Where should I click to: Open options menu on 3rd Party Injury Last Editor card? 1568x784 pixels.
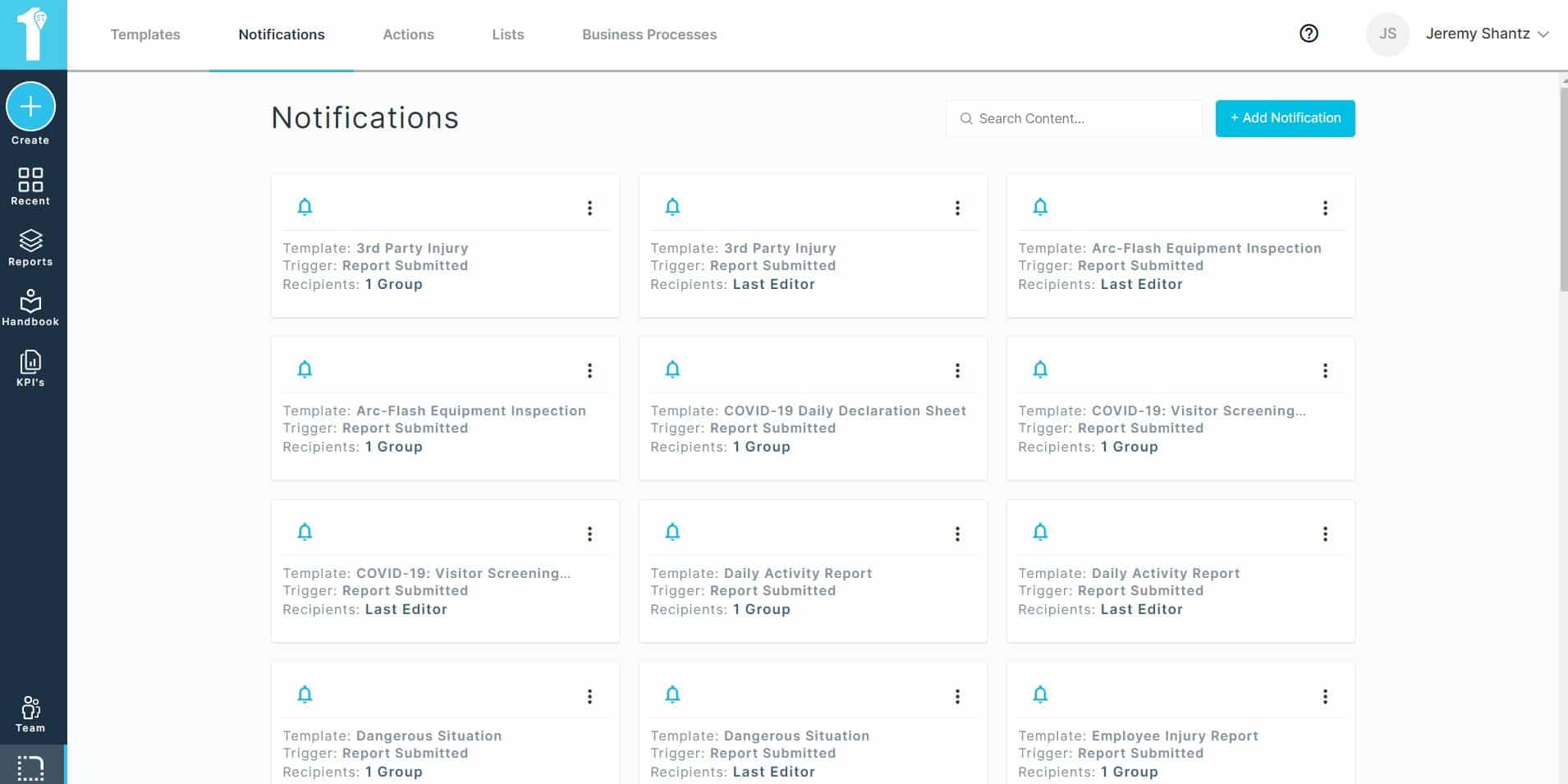click(957, 209)
